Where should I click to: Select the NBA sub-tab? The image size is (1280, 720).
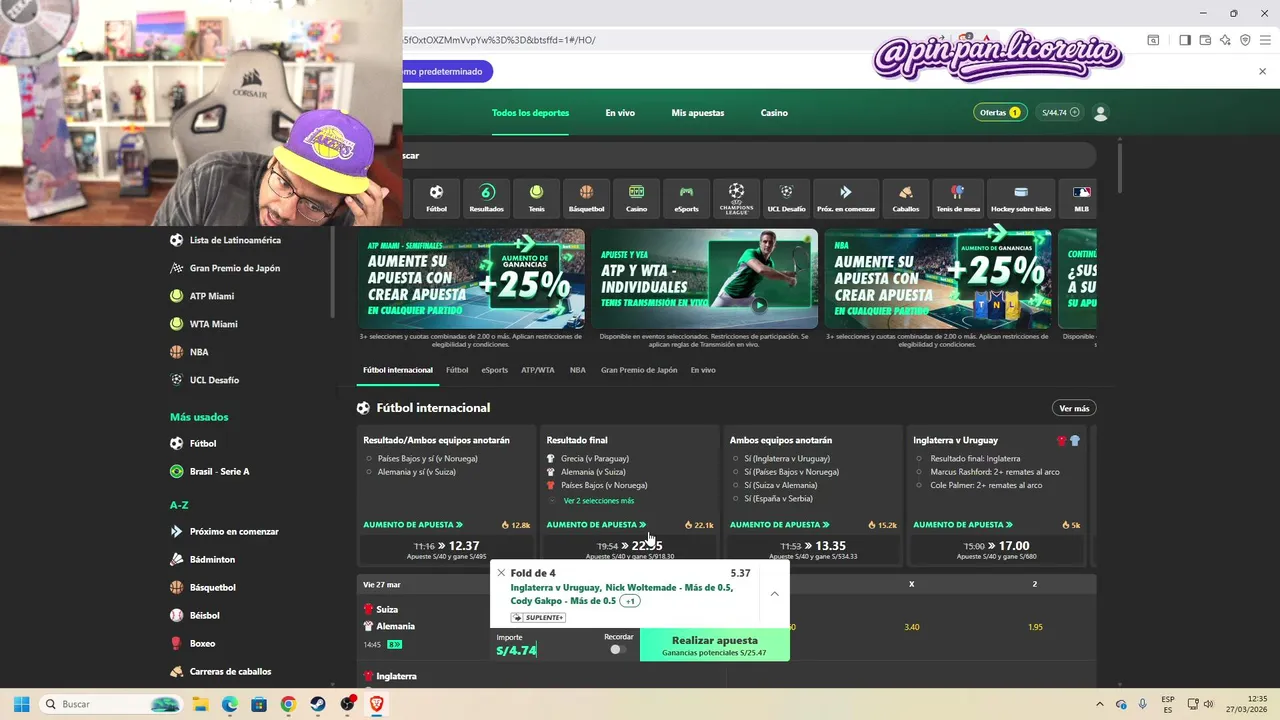tap(578, 370)
